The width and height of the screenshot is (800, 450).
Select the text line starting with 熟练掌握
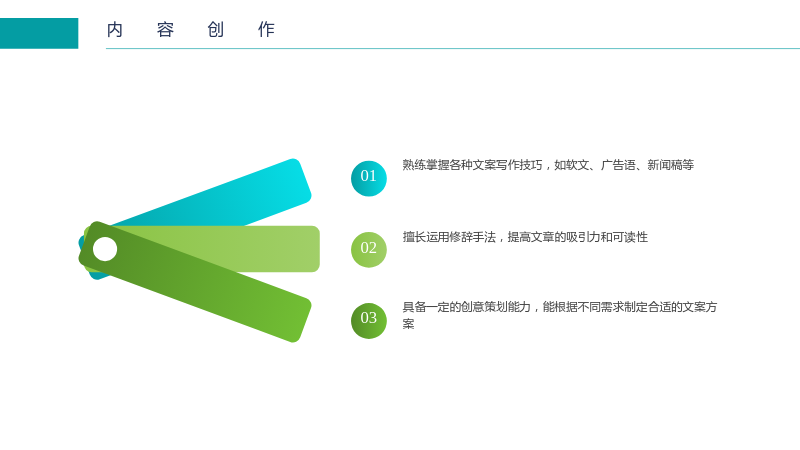pos(548,165)
